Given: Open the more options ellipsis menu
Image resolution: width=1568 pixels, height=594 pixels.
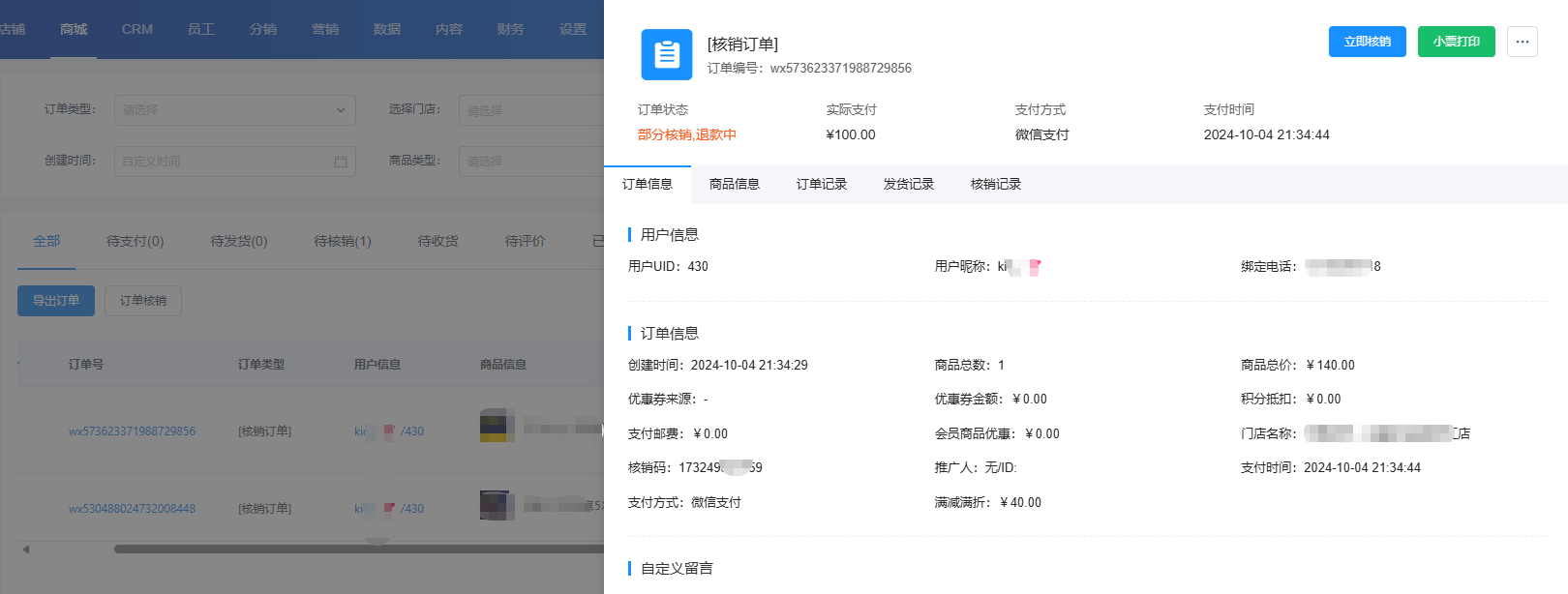Looking at the screenshot, I should pos(1522,42).
